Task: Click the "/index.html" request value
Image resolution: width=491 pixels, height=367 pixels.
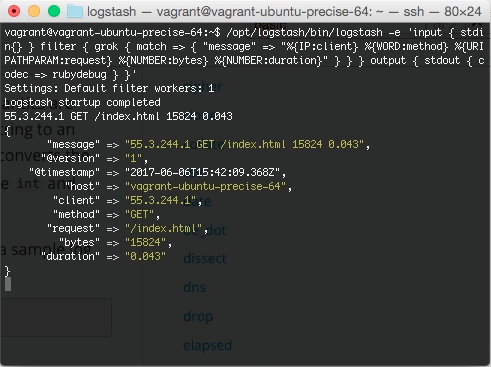Action: click(x=163, y=228)
